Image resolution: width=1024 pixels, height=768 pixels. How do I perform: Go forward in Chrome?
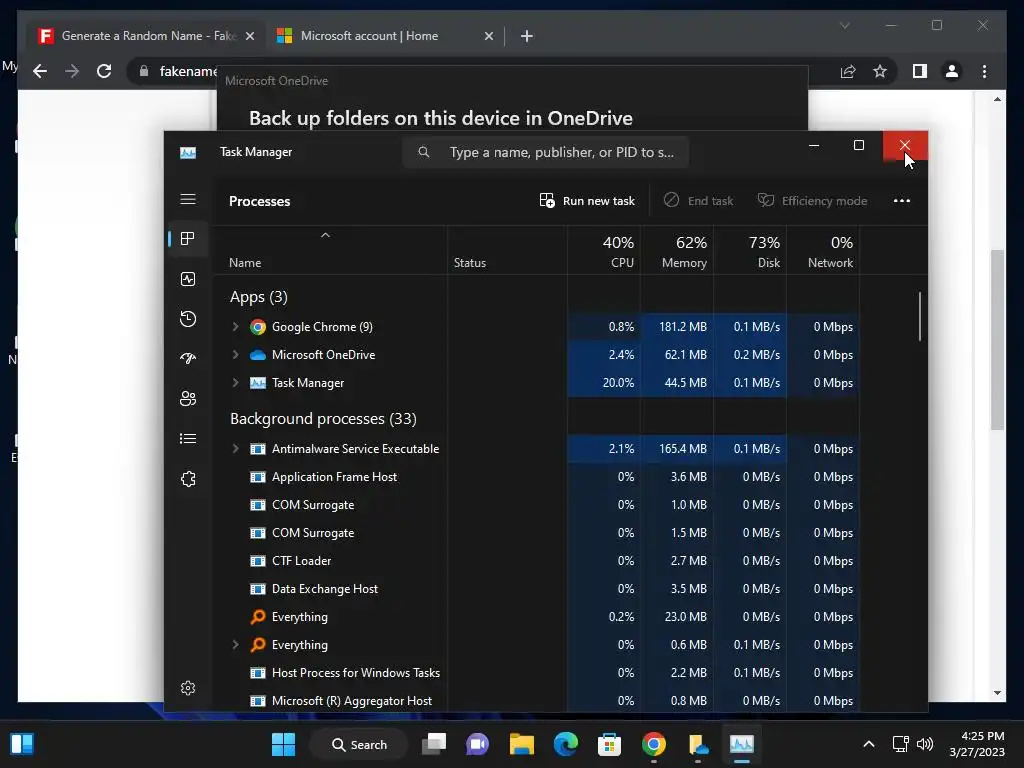(72, 71)
